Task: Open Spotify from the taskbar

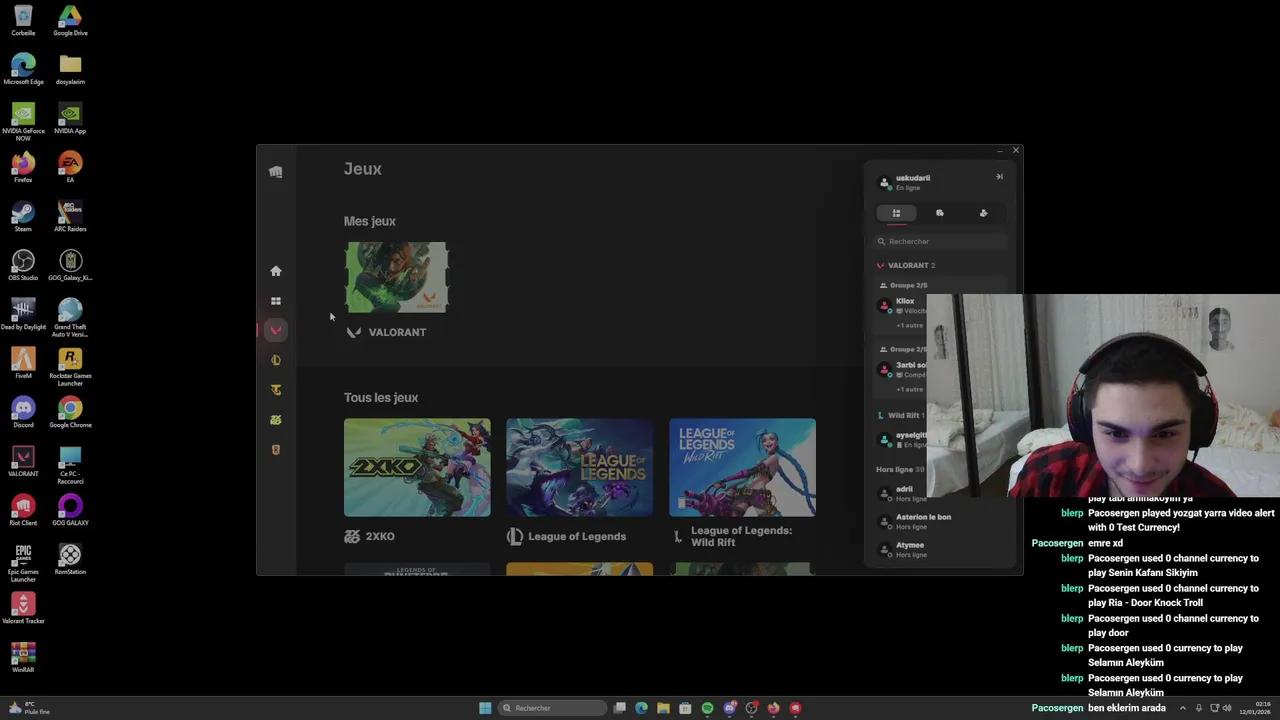Action: pyautogui.click(x=707, y=708)
